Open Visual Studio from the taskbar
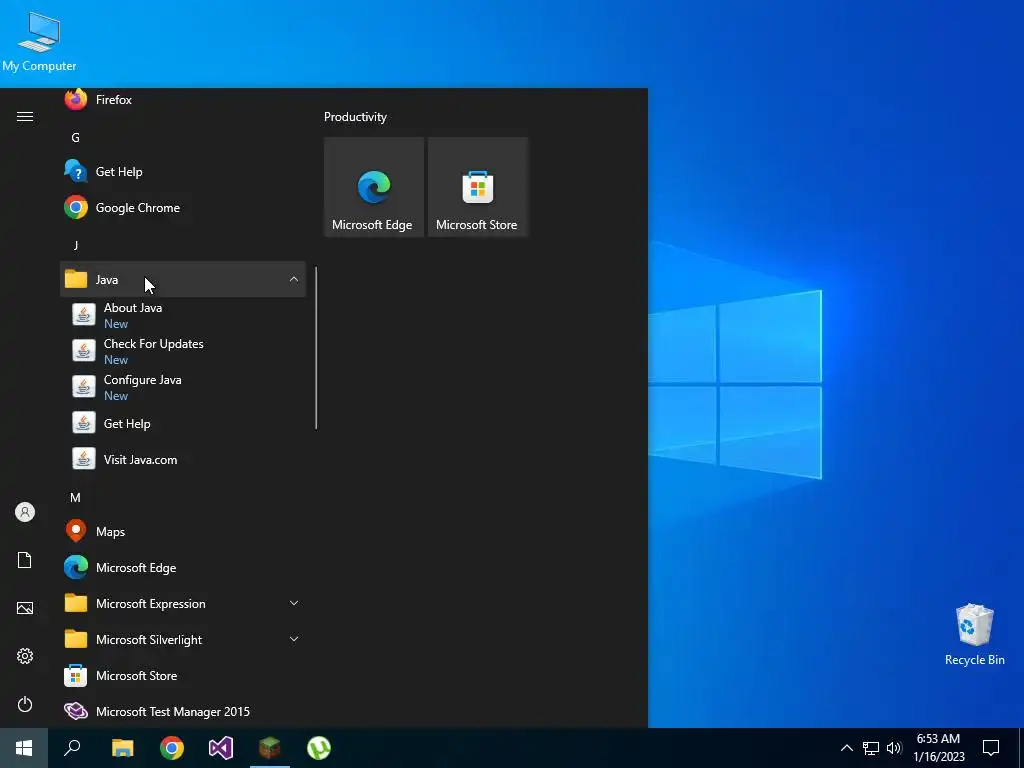 coord(221,748)
